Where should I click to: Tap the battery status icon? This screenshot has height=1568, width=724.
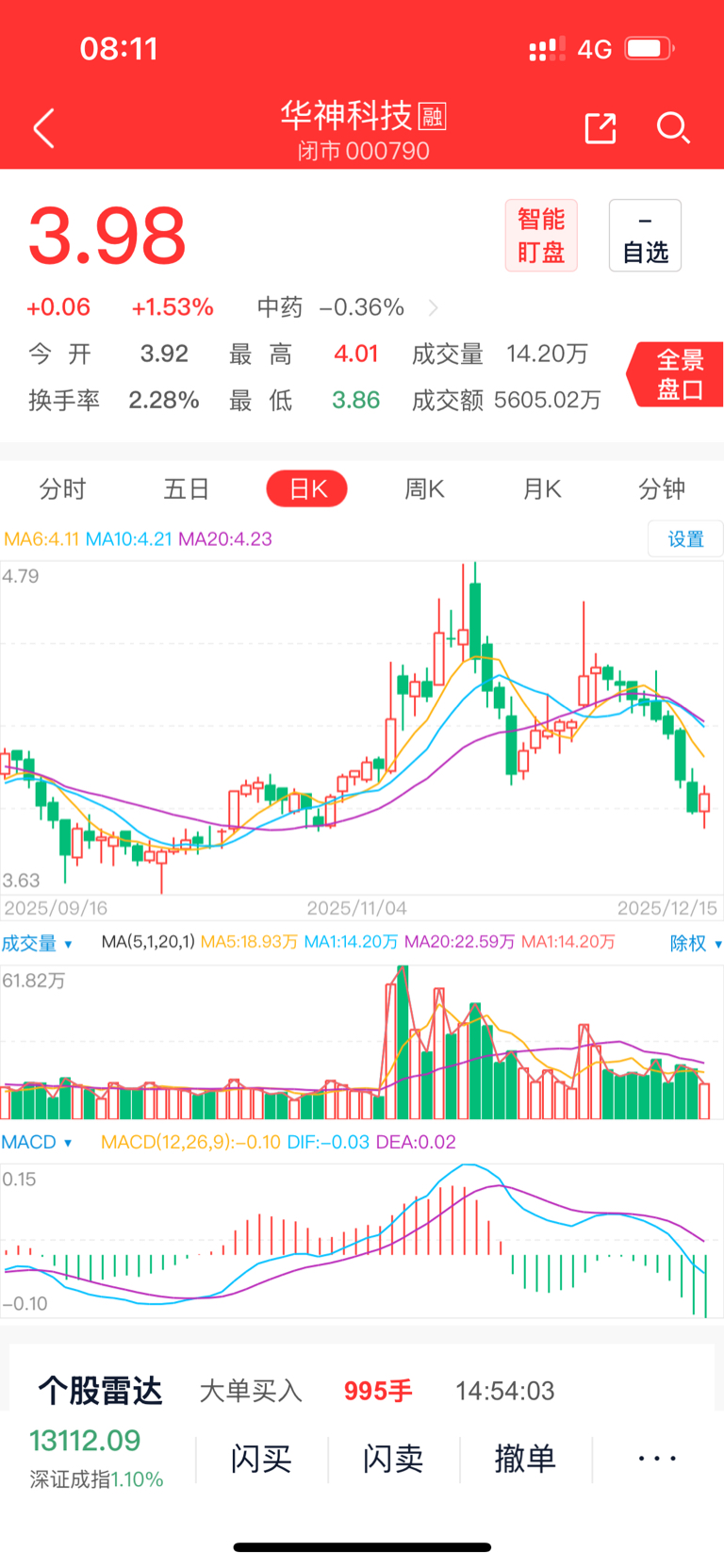[649, 48]
